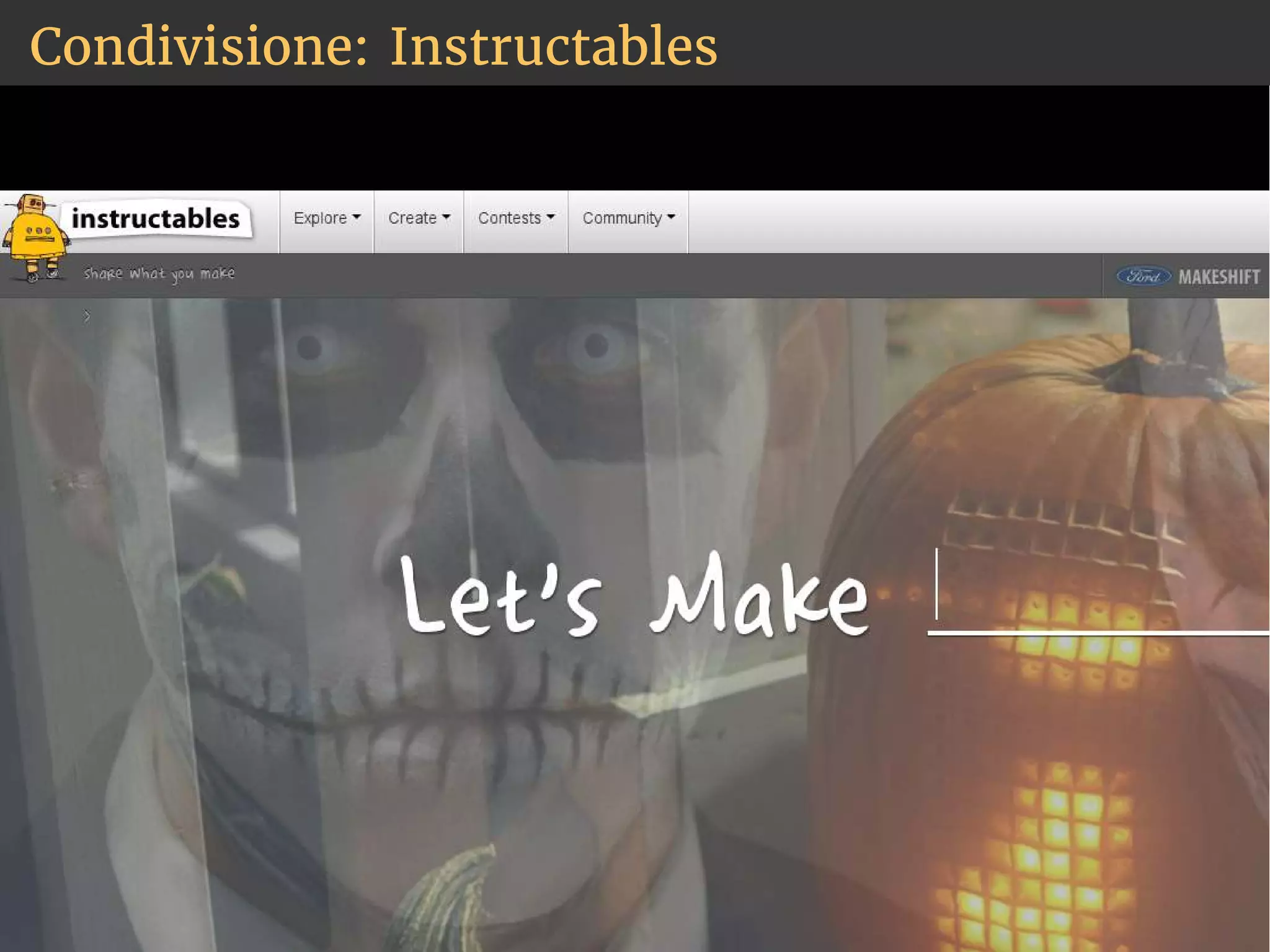The image size is (1270, 952).
Task: Click into the Let's Make search field
Action: (1098, 592)
